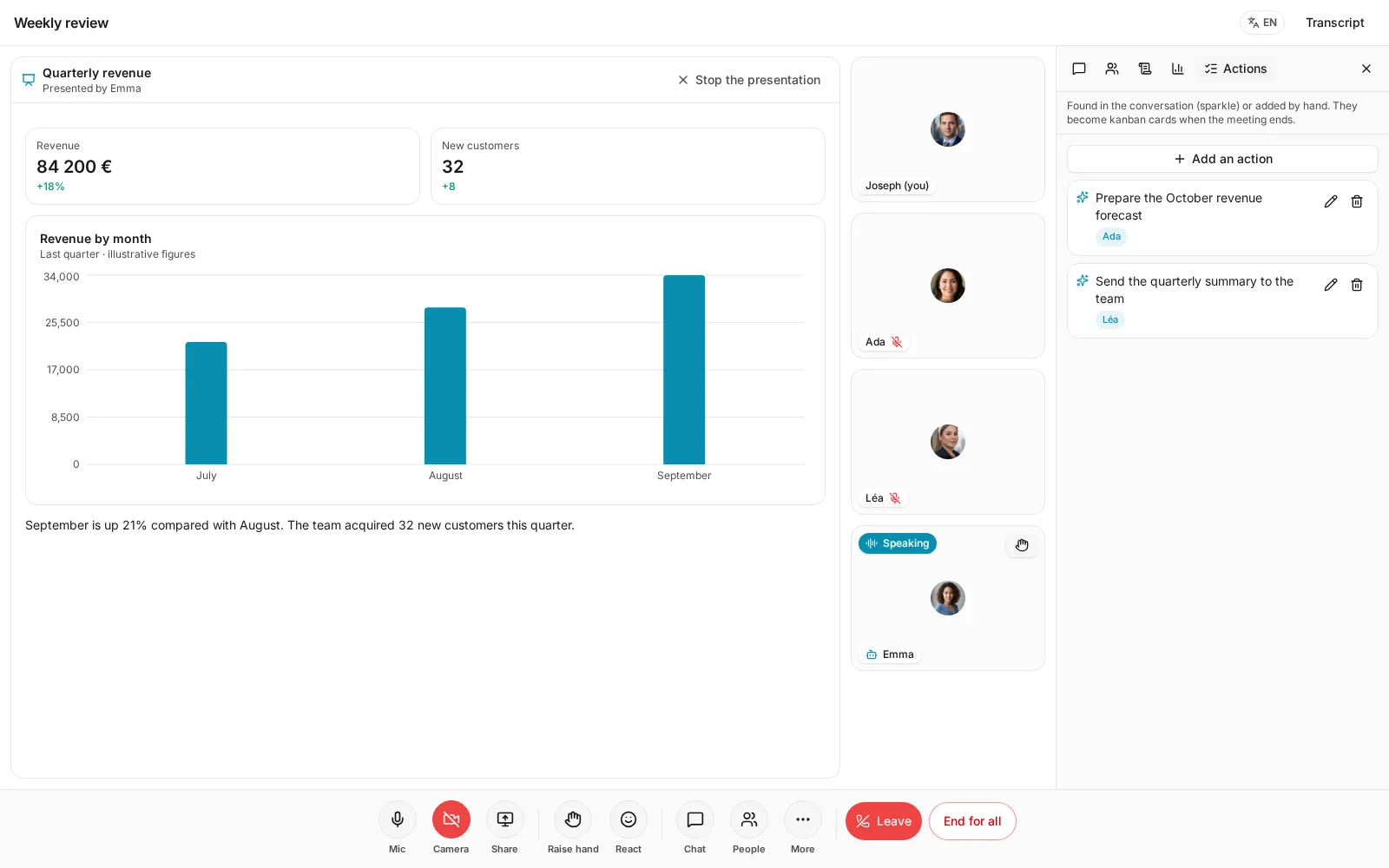1389x868 pixels.
Task: Click the Speaking indicator badge
Action: pos(898,543)
